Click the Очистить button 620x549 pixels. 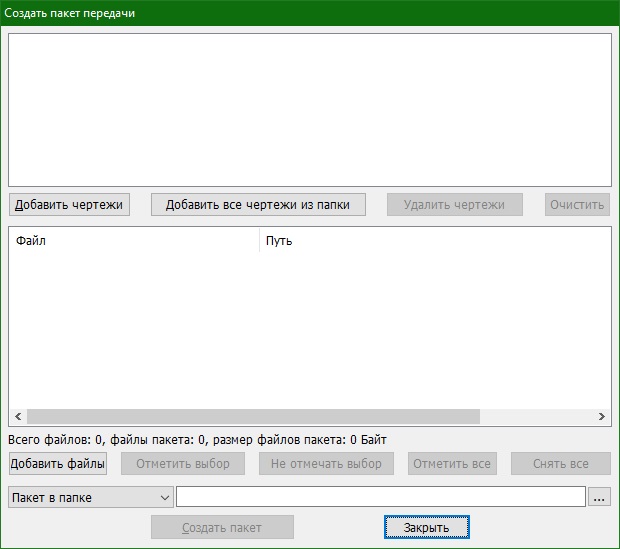pyautogui.click(x=577, y=204)
